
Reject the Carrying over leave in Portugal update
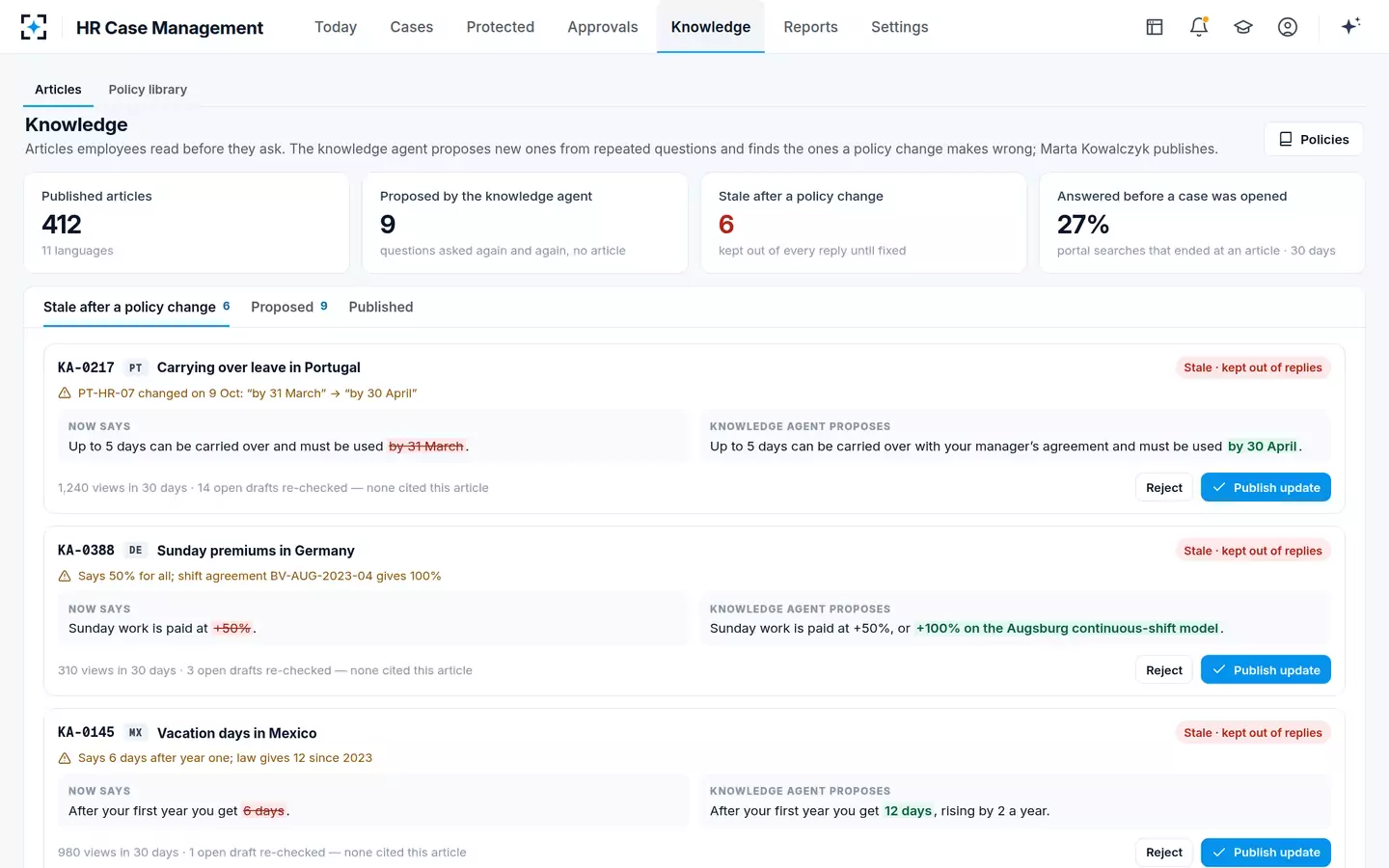point(1164,487)
